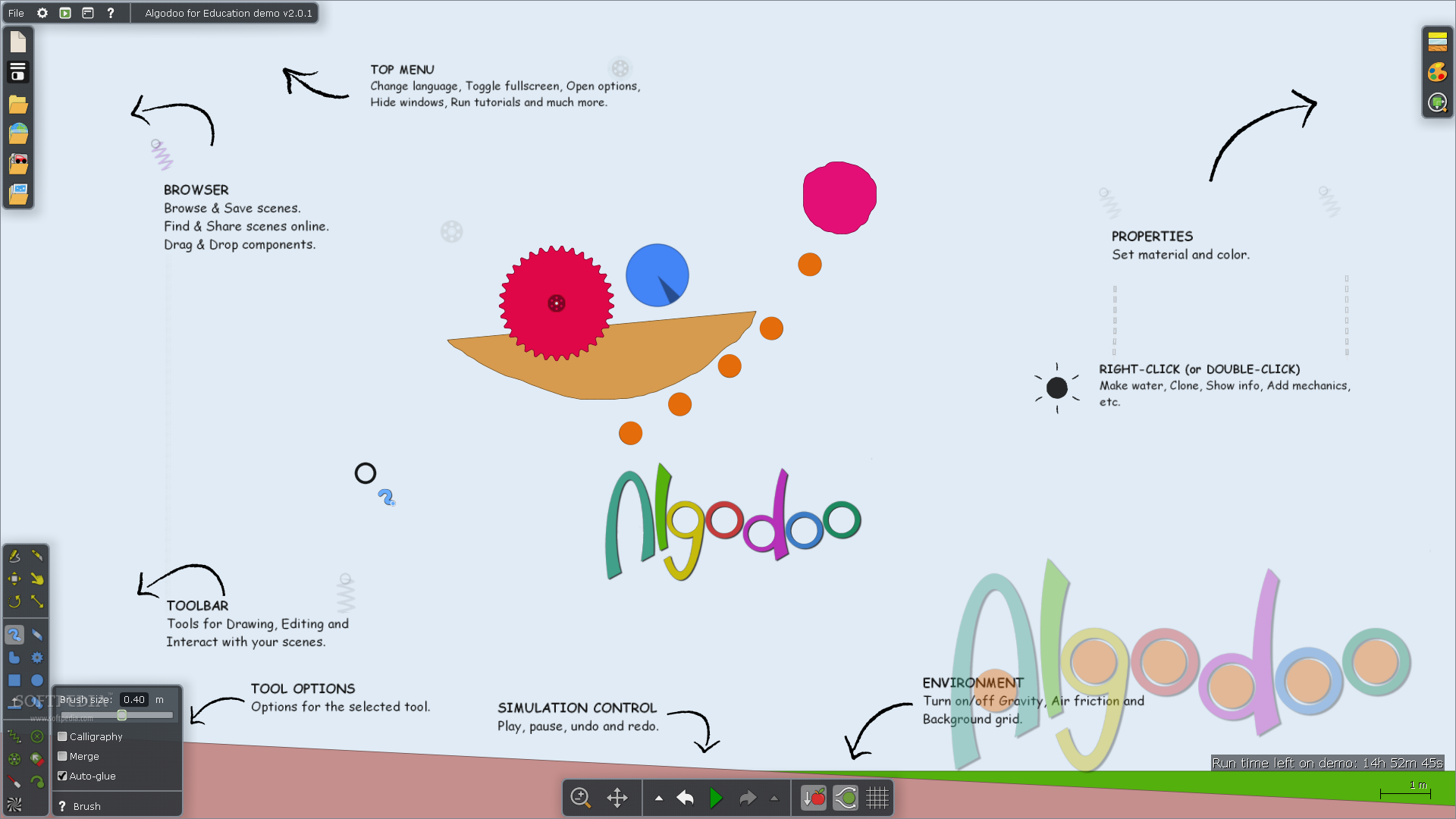
Task: Select the Texture tool
Action: coord(14,805)
